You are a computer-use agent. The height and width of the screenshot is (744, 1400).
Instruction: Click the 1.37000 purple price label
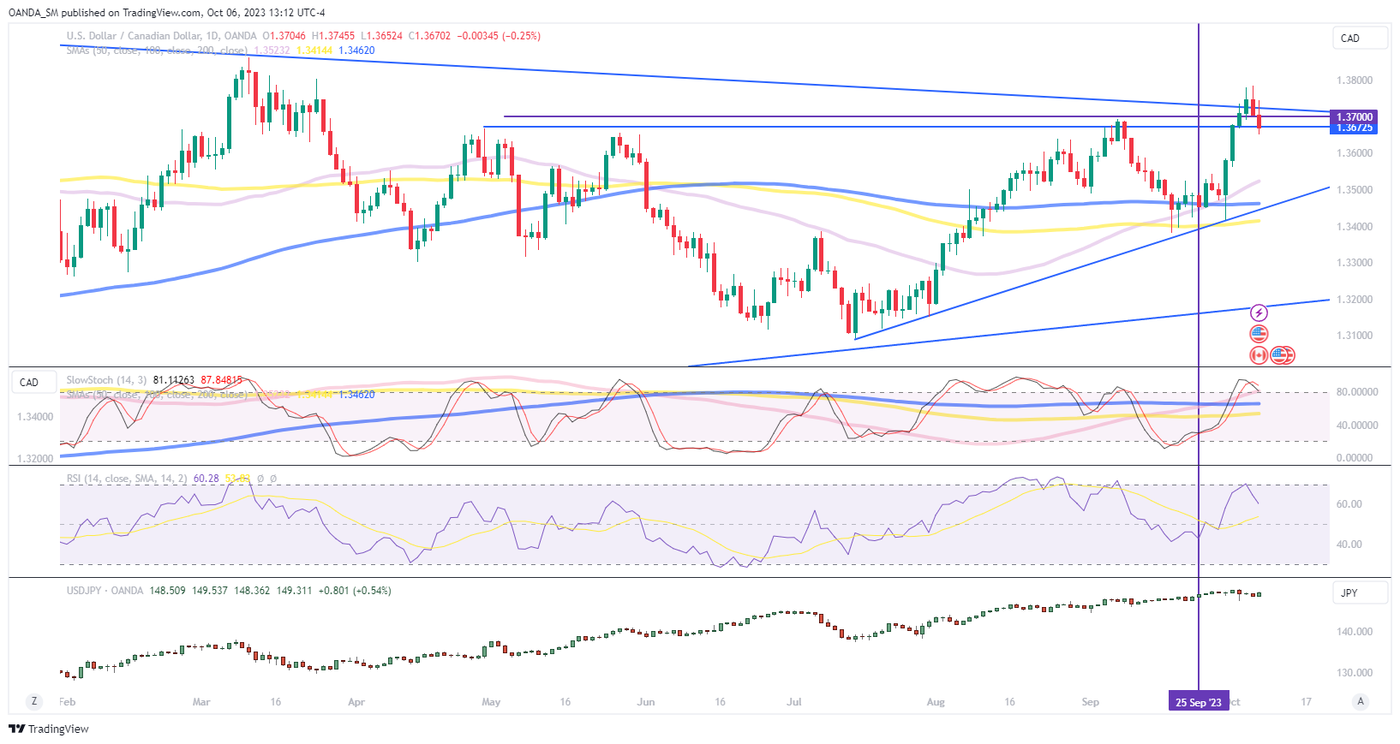1356,117
